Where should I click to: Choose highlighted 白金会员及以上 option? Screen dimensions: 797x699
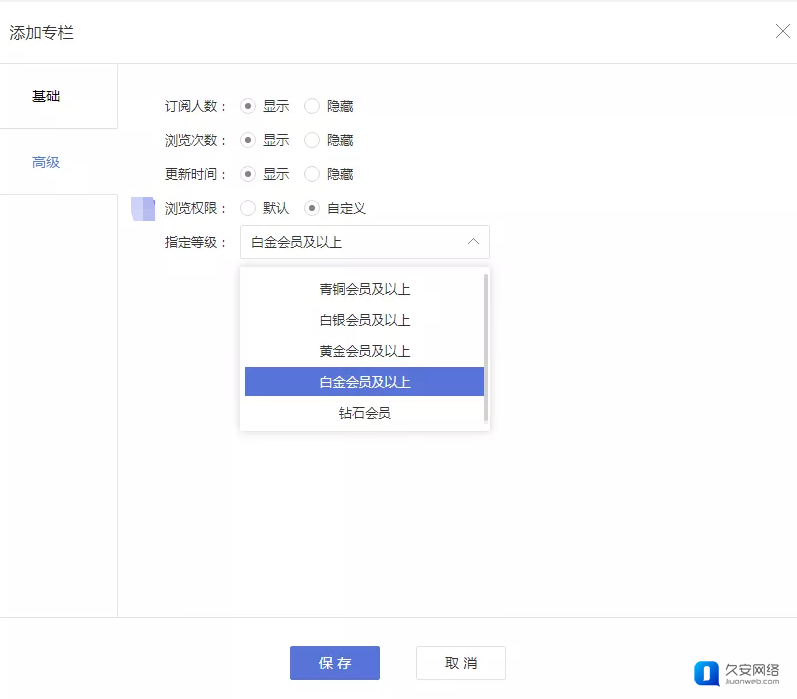tap(364, 382)
